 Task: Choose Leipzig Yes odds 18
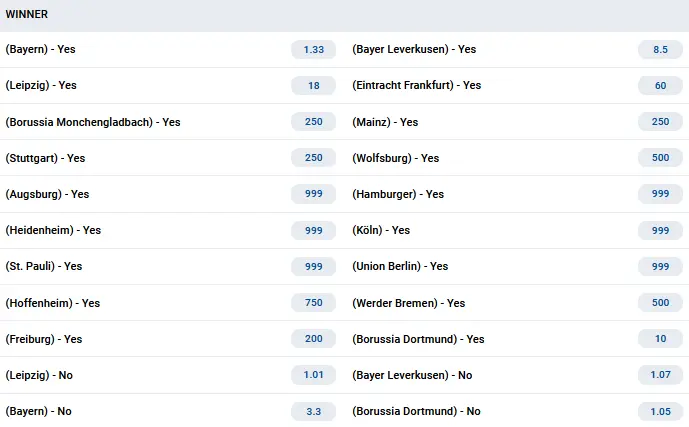[x=313, y=86]
